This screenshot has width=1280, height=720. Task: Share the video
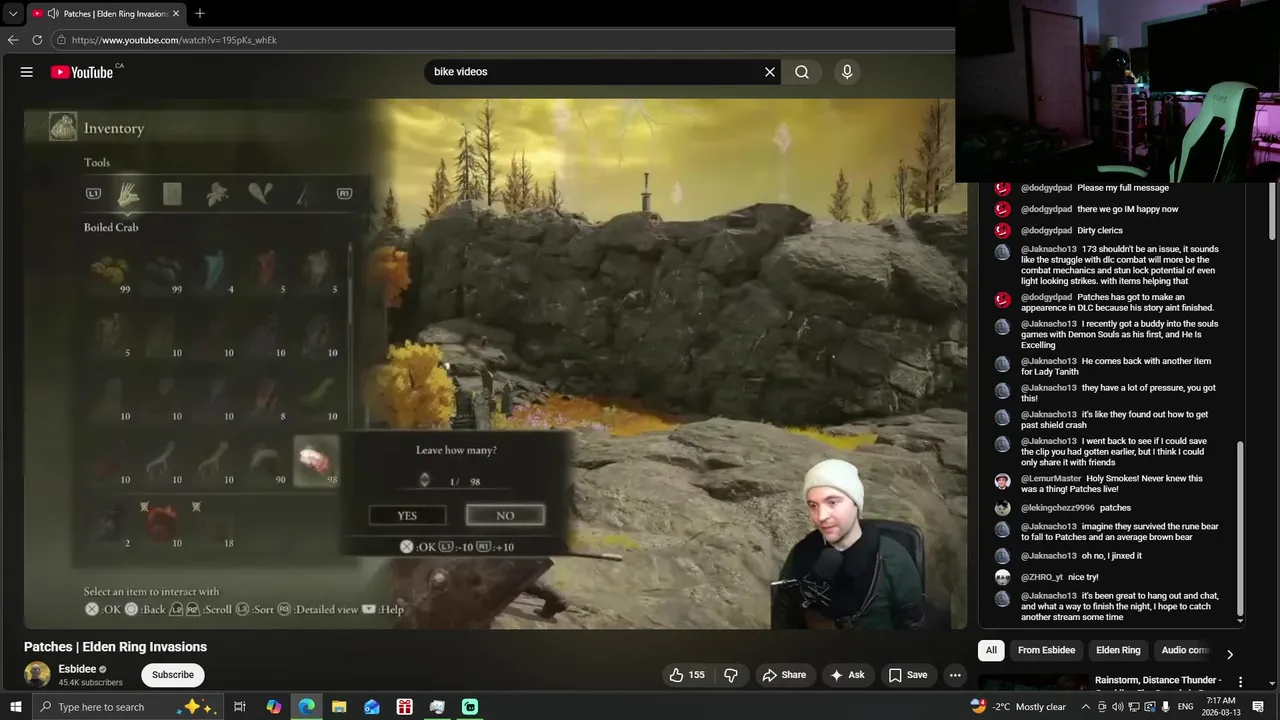click(x=784, y=675)
